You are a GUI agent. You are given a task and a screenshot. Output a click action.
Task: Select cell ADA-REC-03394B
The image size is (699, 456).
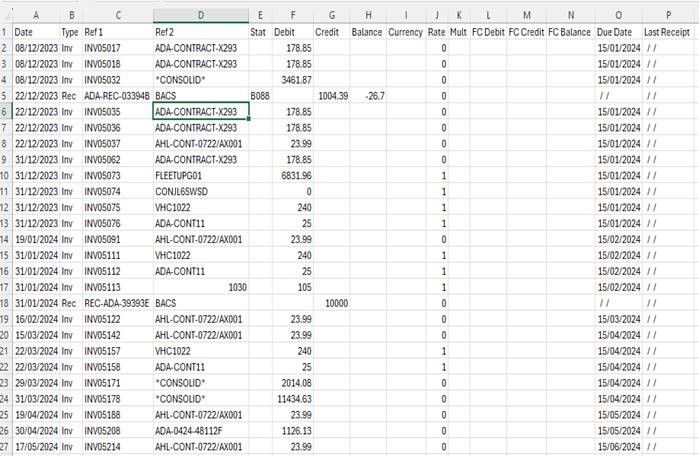118,96
